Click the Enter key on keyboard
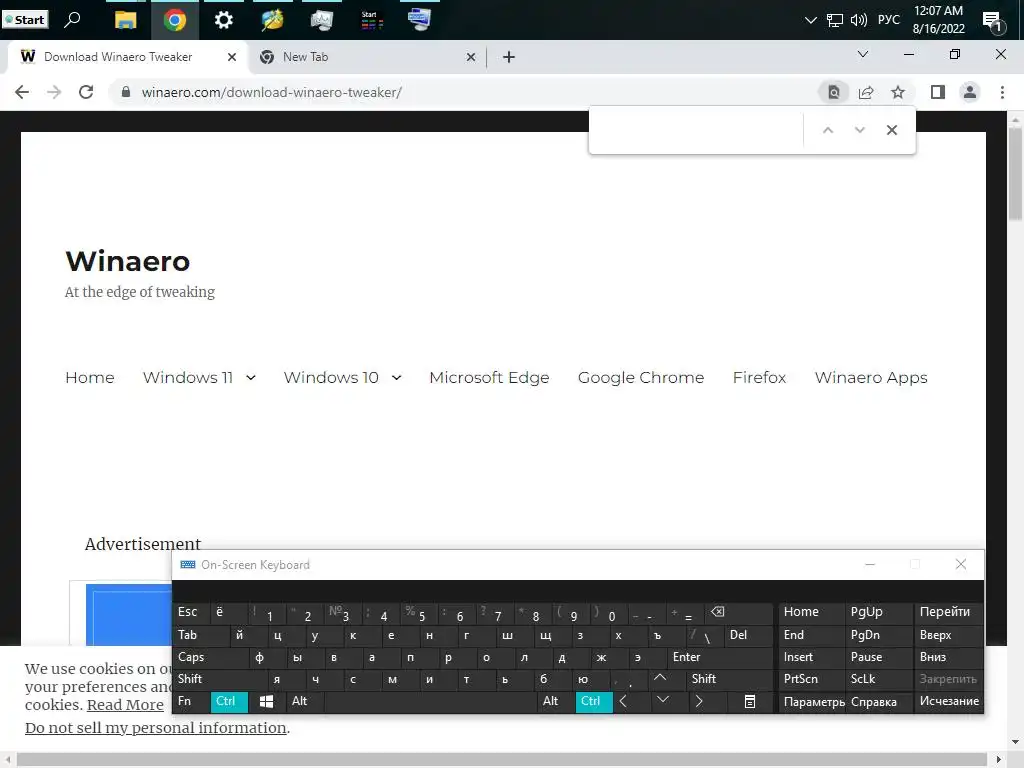 pos(720,657)
